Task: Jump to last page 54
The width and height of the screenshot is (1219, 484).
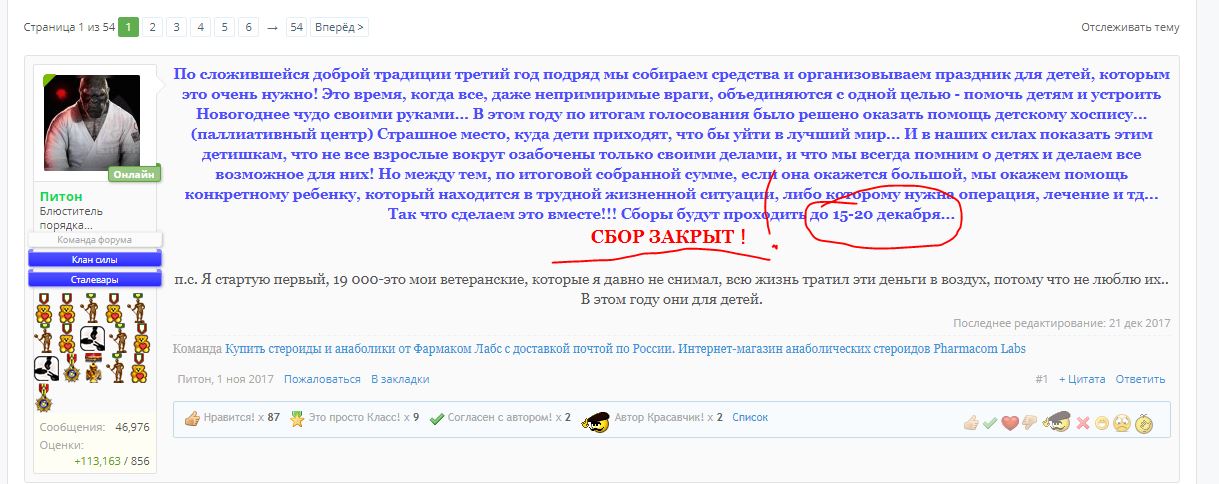Action: [x=296, y=27]
